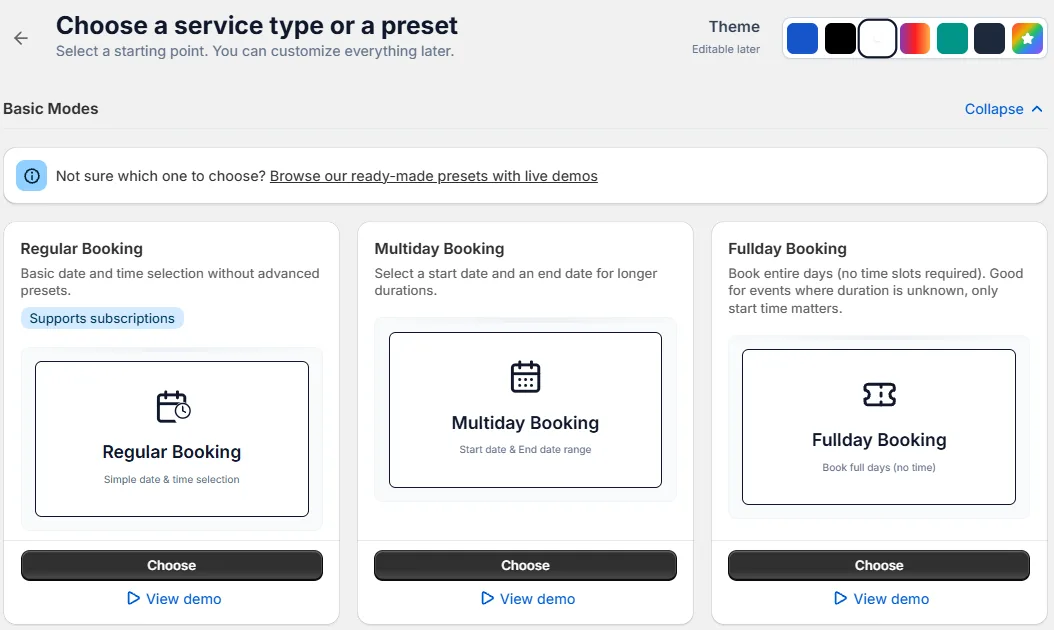
Task: Click the Regular Booking card title
Action: tap(81, 249)
